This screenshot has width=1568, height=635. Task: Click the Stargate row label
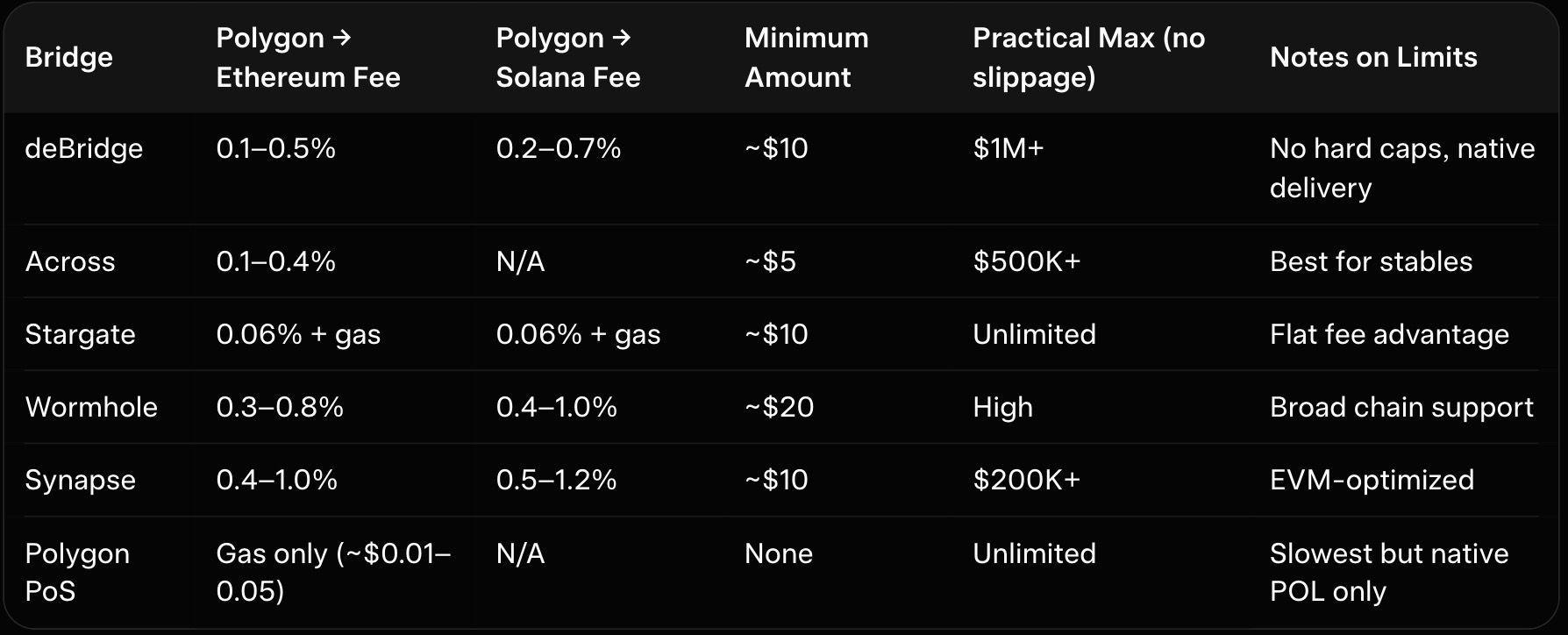(80, 334)
